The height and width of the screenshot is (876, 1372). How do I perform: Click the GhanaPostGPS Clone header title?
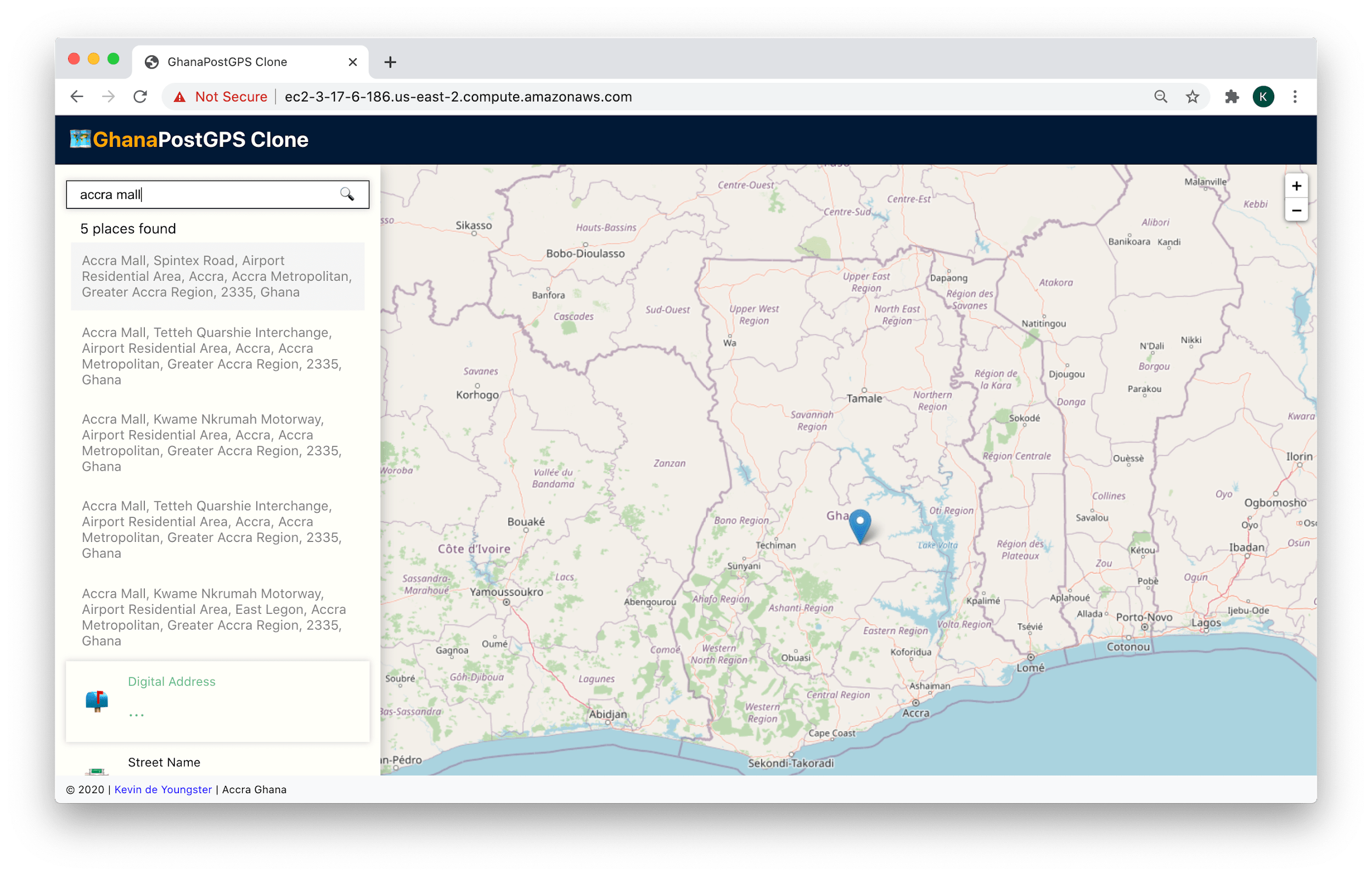[200, 139]
